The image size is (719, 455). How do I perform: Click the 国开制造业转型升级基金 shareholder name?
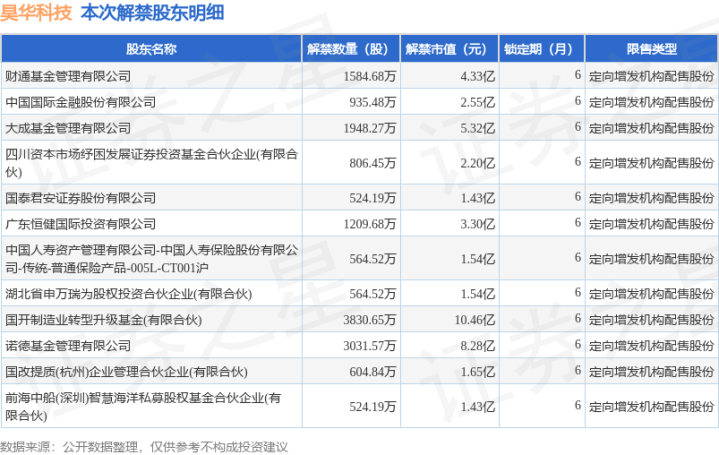coord(104,320)
